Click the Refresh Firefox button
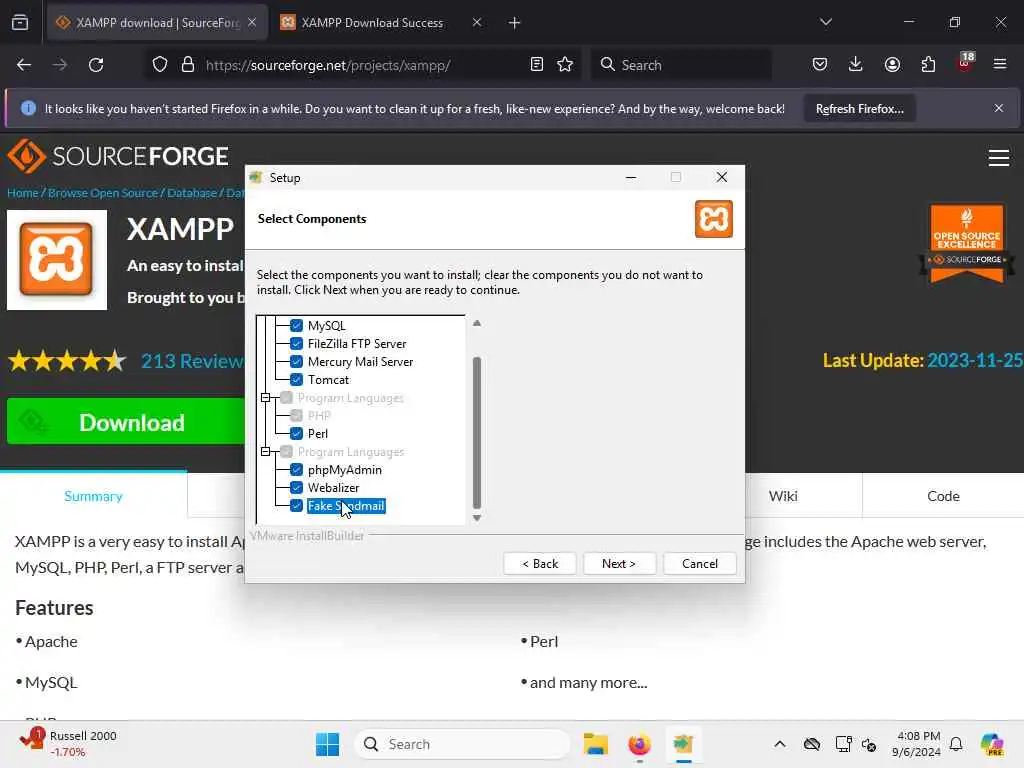This screenshot has width=1024, height=768. pos(859,108)
